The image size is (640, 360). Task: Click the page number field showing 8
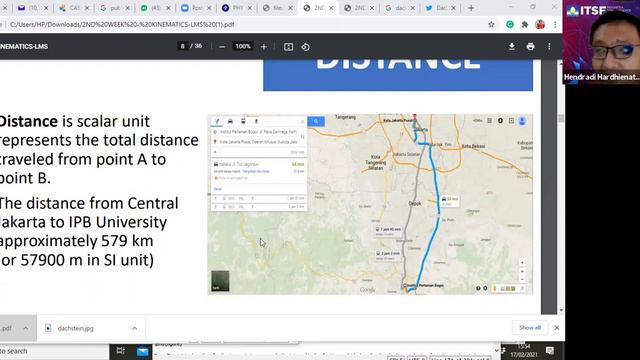(x=182, y=46)
